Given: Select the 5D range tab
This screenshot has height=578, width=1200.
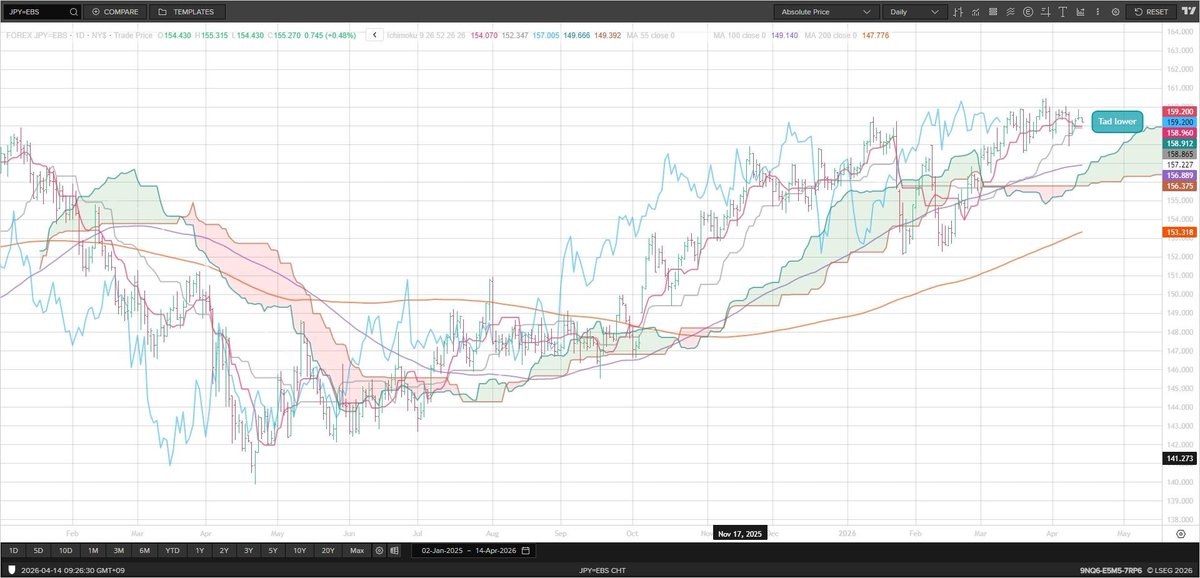Looking at the screenshot, I should point(38,550).
